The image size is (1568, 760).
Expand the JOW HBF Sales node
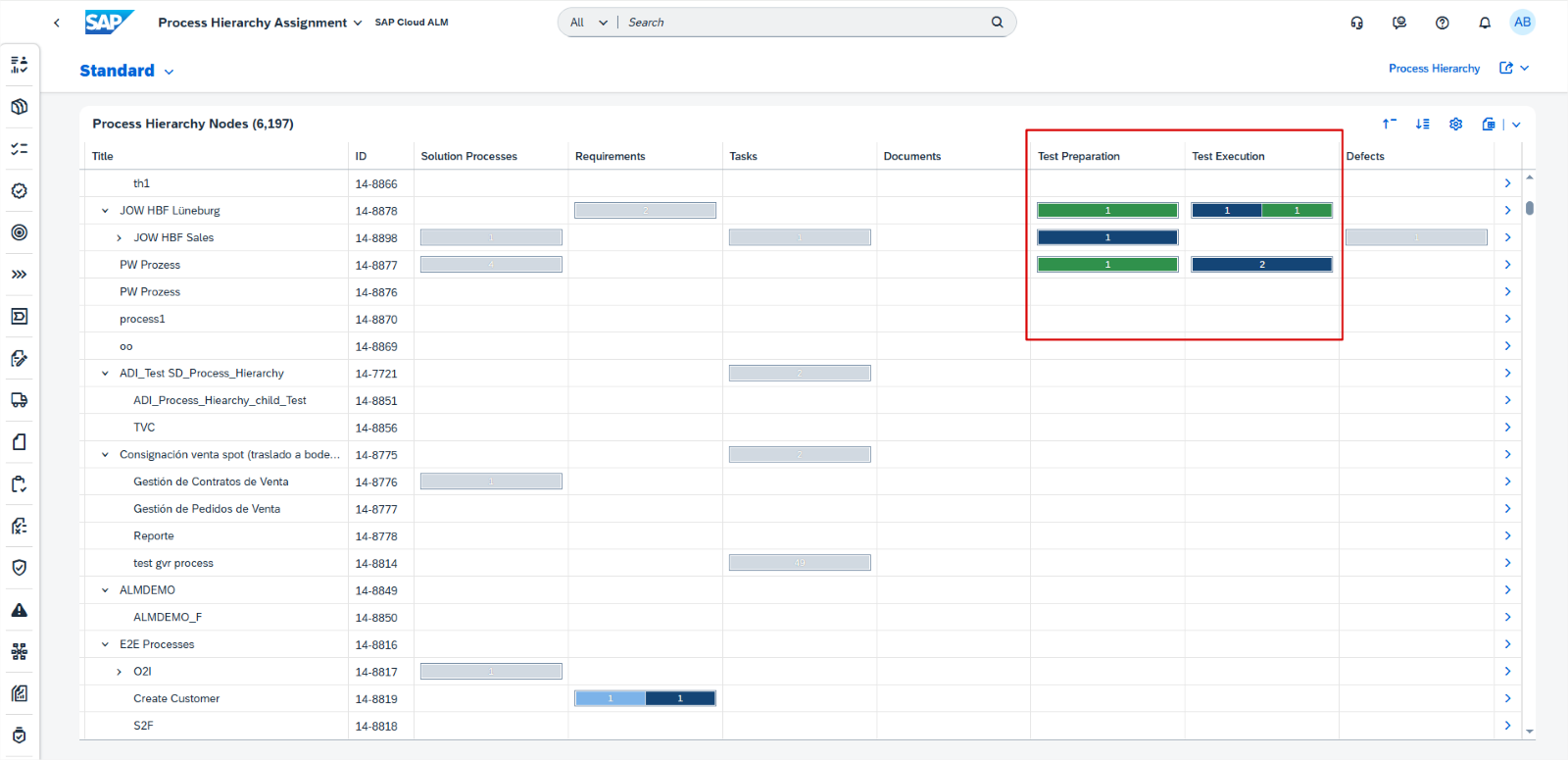[x=119, y=238]
